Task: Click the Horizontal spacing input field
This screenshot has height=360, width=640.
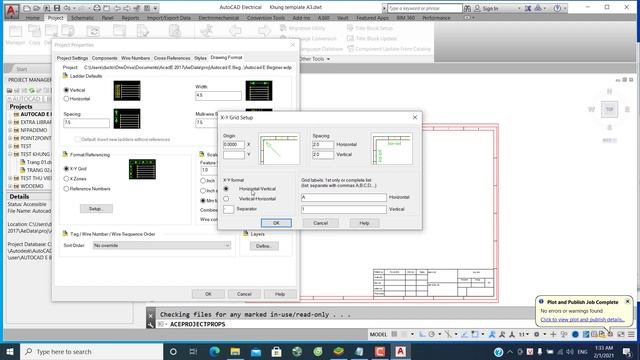Action: 323,144
